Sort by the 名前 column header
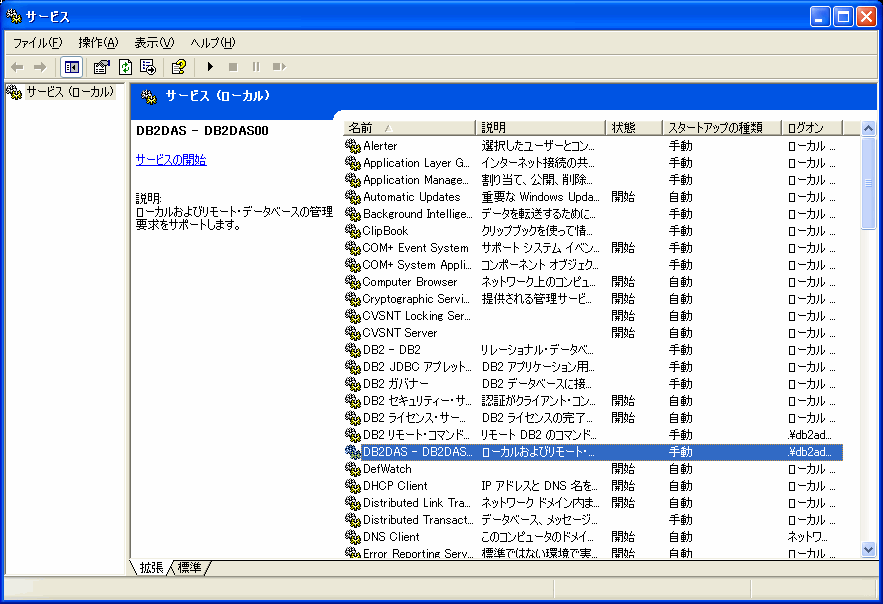Image resolution: width=883 pixels, height=604 pixels. pyautogui.click(x=409, y=128)
